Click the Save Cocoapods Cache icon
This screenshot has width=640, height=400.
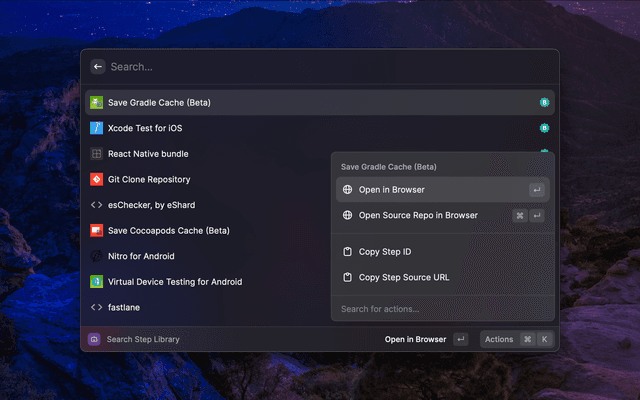[x=96, y=231]
